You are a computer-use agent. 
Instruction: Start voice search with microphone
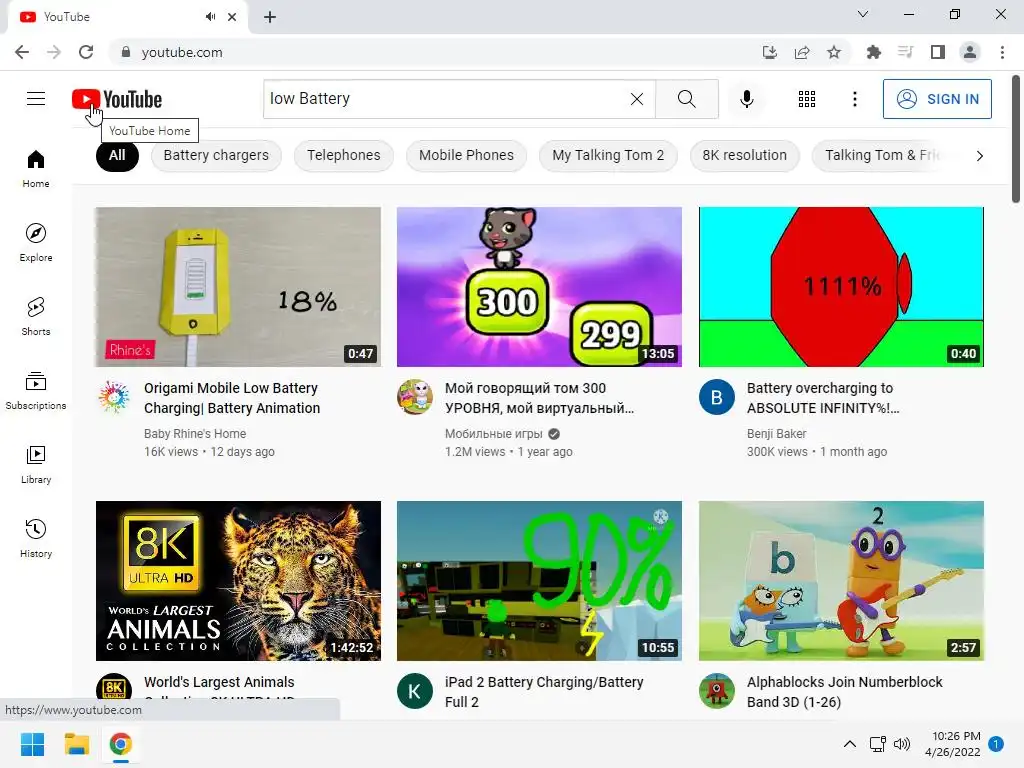point(746,99)
